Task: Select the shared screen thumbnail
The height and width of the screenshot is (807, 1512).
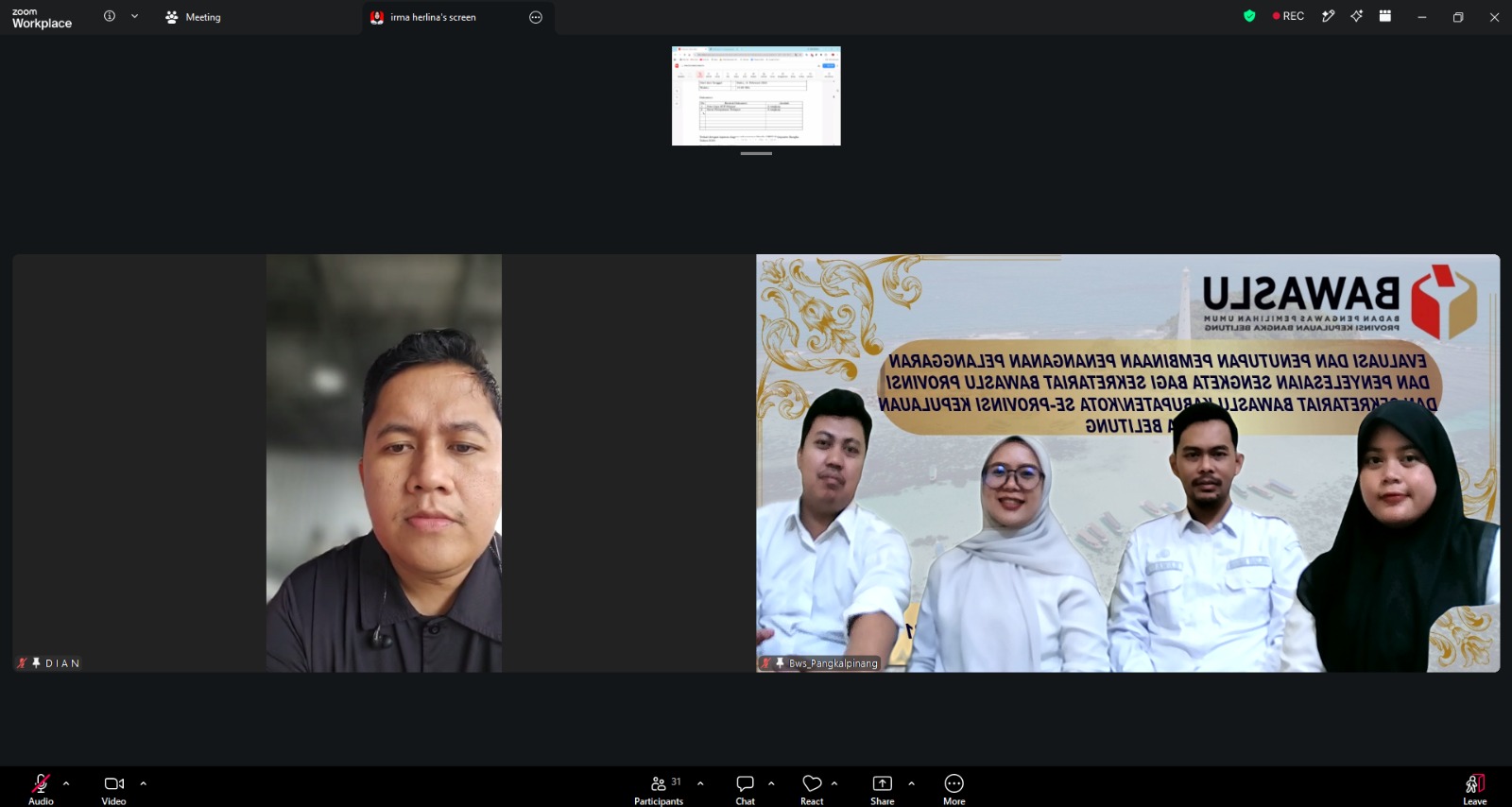Action: click(756, 95)
